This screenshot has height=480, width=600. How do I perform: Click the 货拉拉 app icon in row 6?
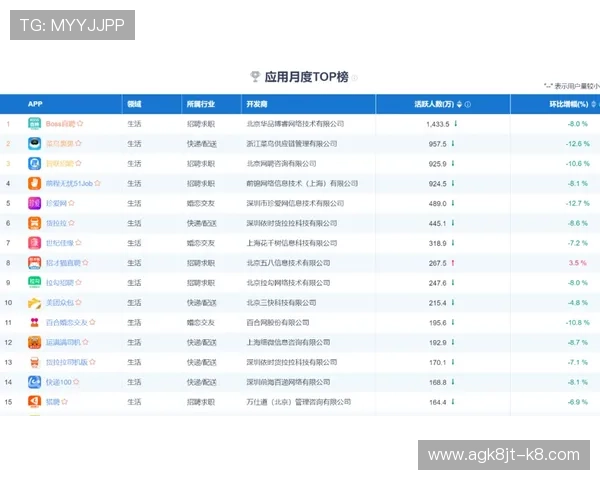(x=34, y=223)
